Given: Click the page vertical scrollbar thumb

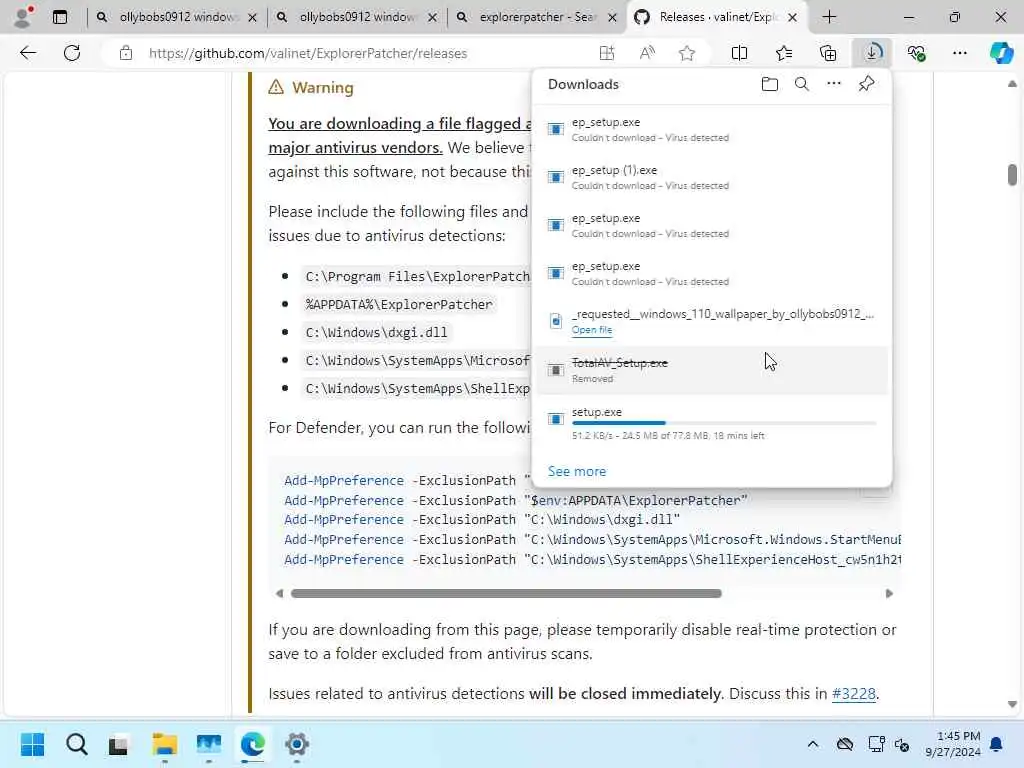Looking at the screenshot, I should 1012,174.
